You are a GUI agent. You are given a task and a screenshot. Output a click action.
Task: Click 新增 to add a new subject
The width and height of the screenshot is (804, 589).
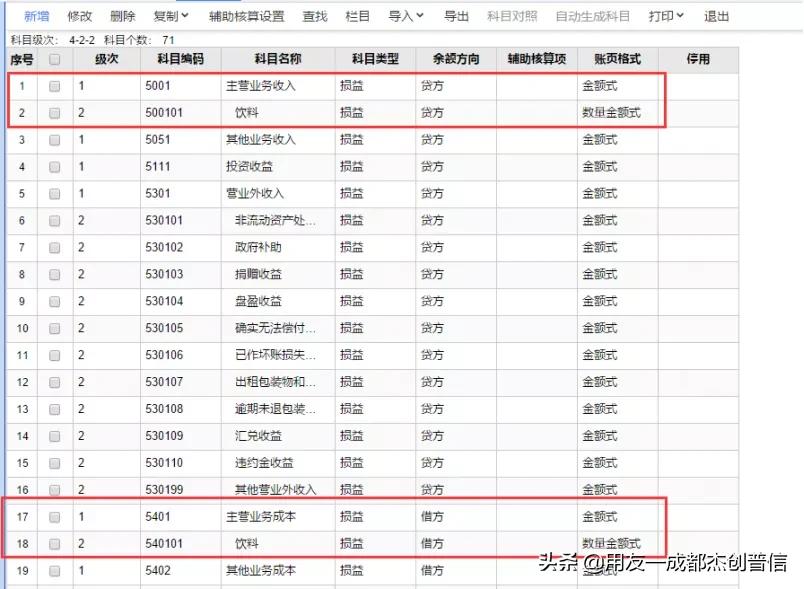36,15
